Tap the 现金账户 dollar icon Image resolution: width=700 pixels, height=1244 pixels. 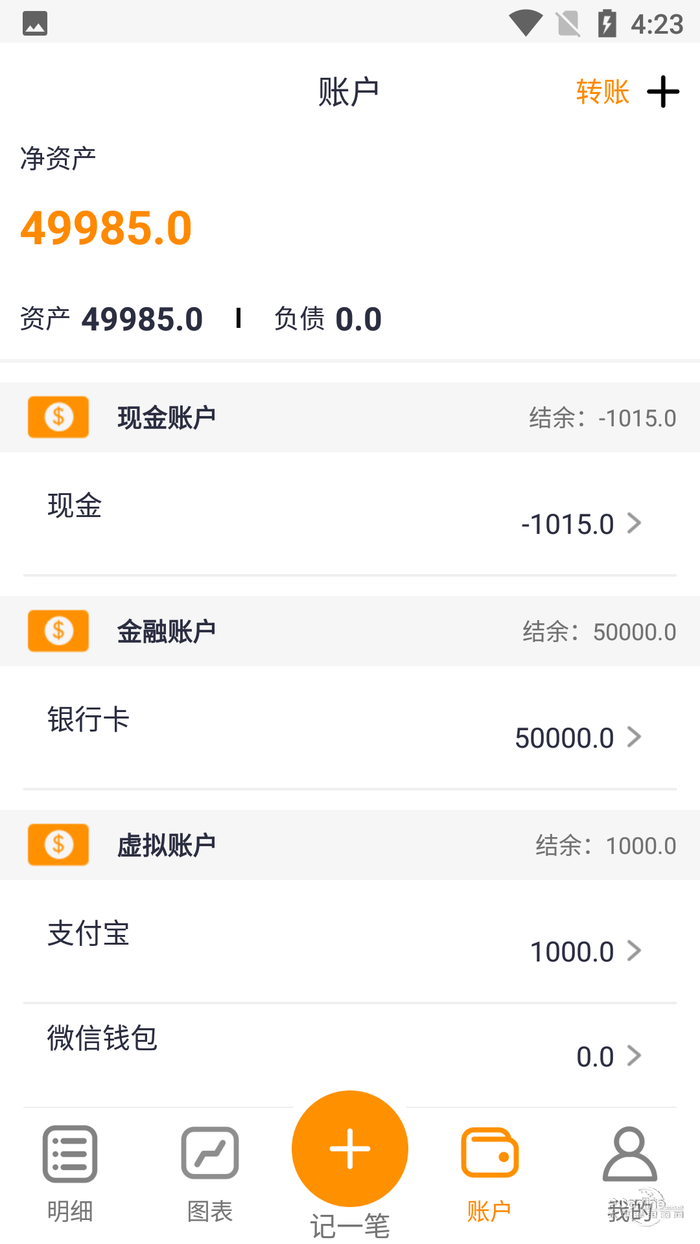point(58,417)
